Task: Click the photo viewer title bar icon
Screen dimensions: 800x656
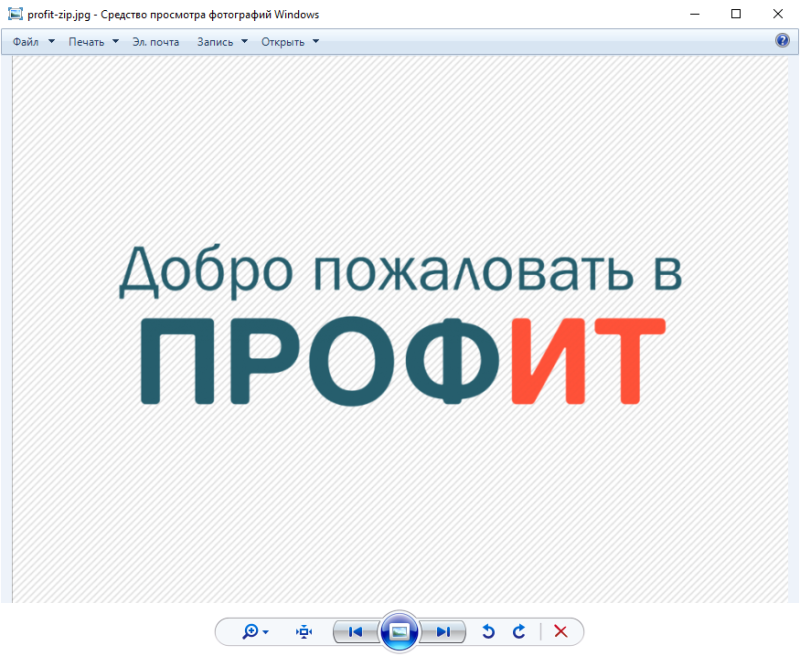Action: [15, 14]
